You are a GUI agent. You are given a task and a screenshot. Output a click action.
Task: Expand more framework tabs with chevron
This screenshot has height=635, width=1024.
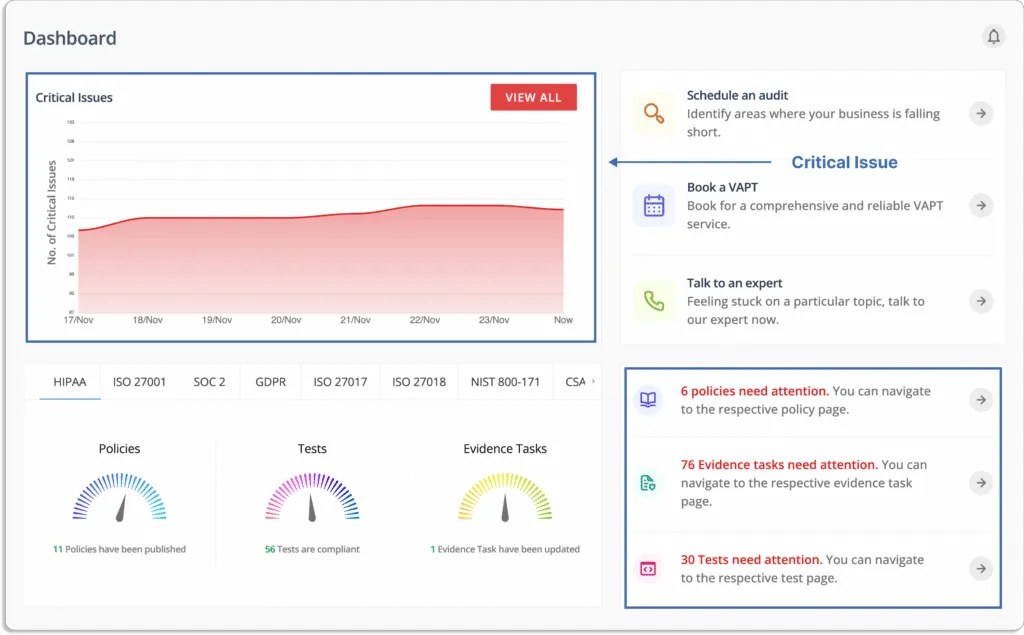(593, 382)
